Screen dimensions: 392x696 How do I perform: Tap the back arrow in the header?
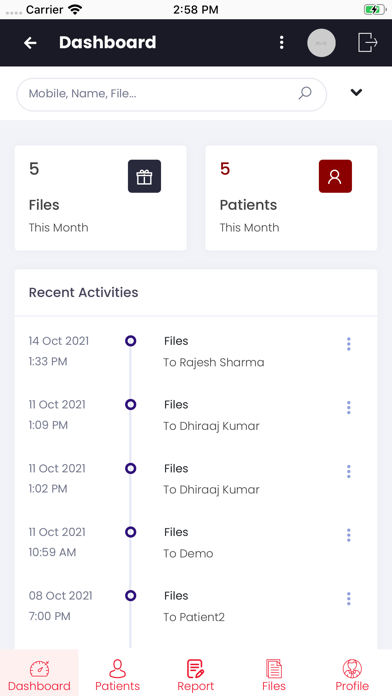pos(30,43)
